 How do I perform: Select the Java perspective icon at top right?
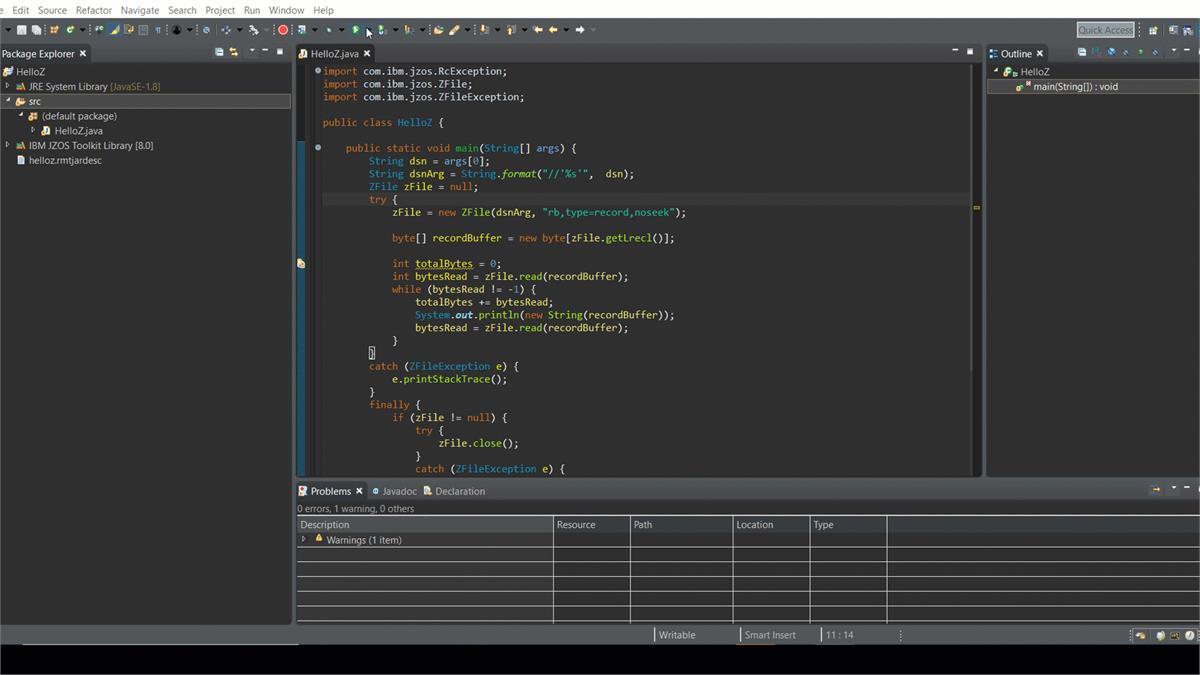[x=1188, y=29]
